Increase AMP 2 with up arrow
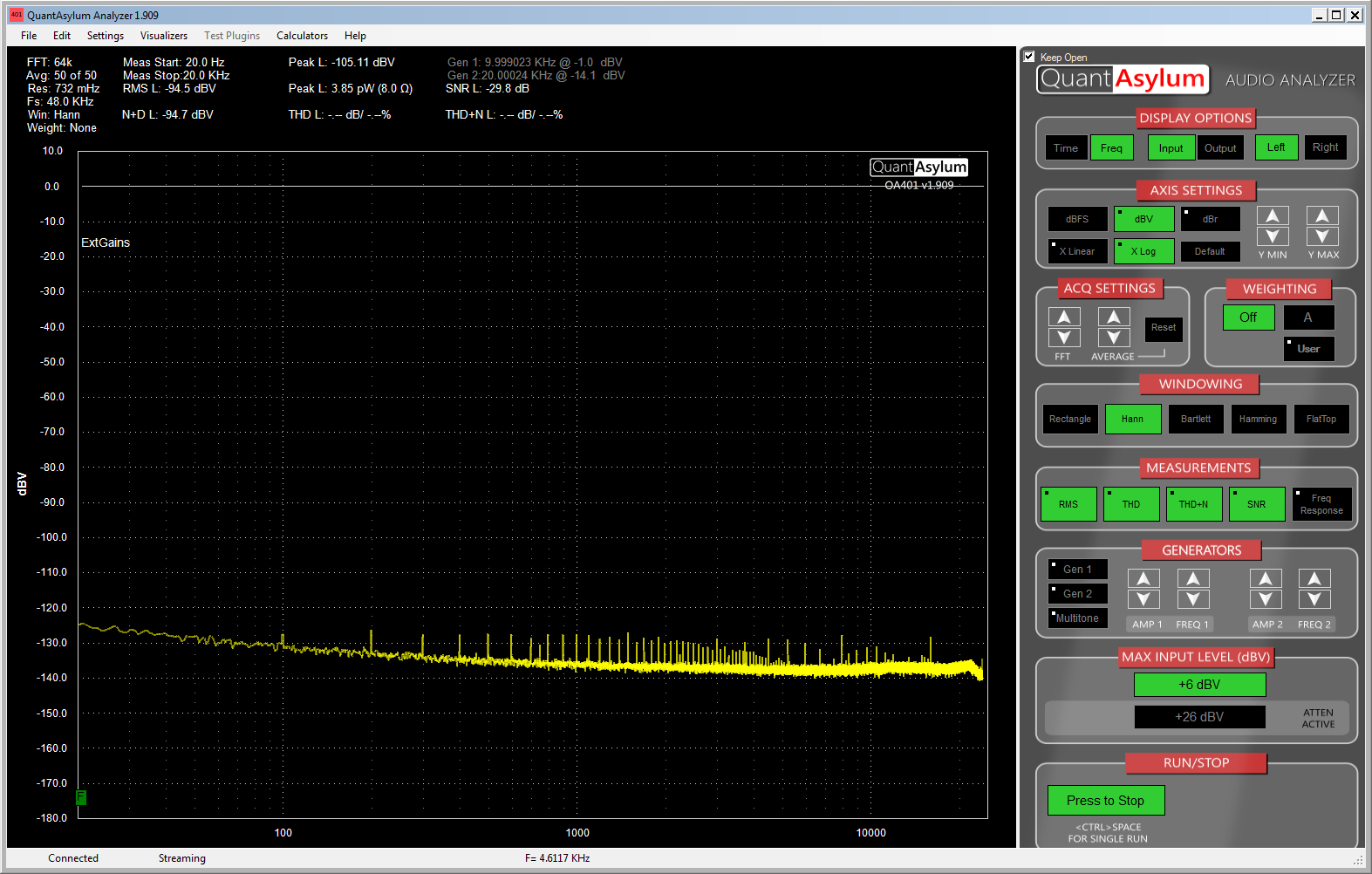This screenshot has height=874, width=1372. click(1266, 578)
